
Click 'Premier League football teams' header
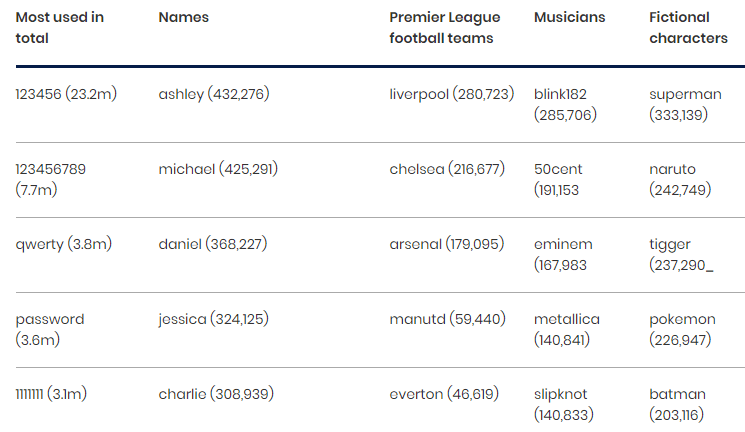pyautogui.click(x=444, y=28)
